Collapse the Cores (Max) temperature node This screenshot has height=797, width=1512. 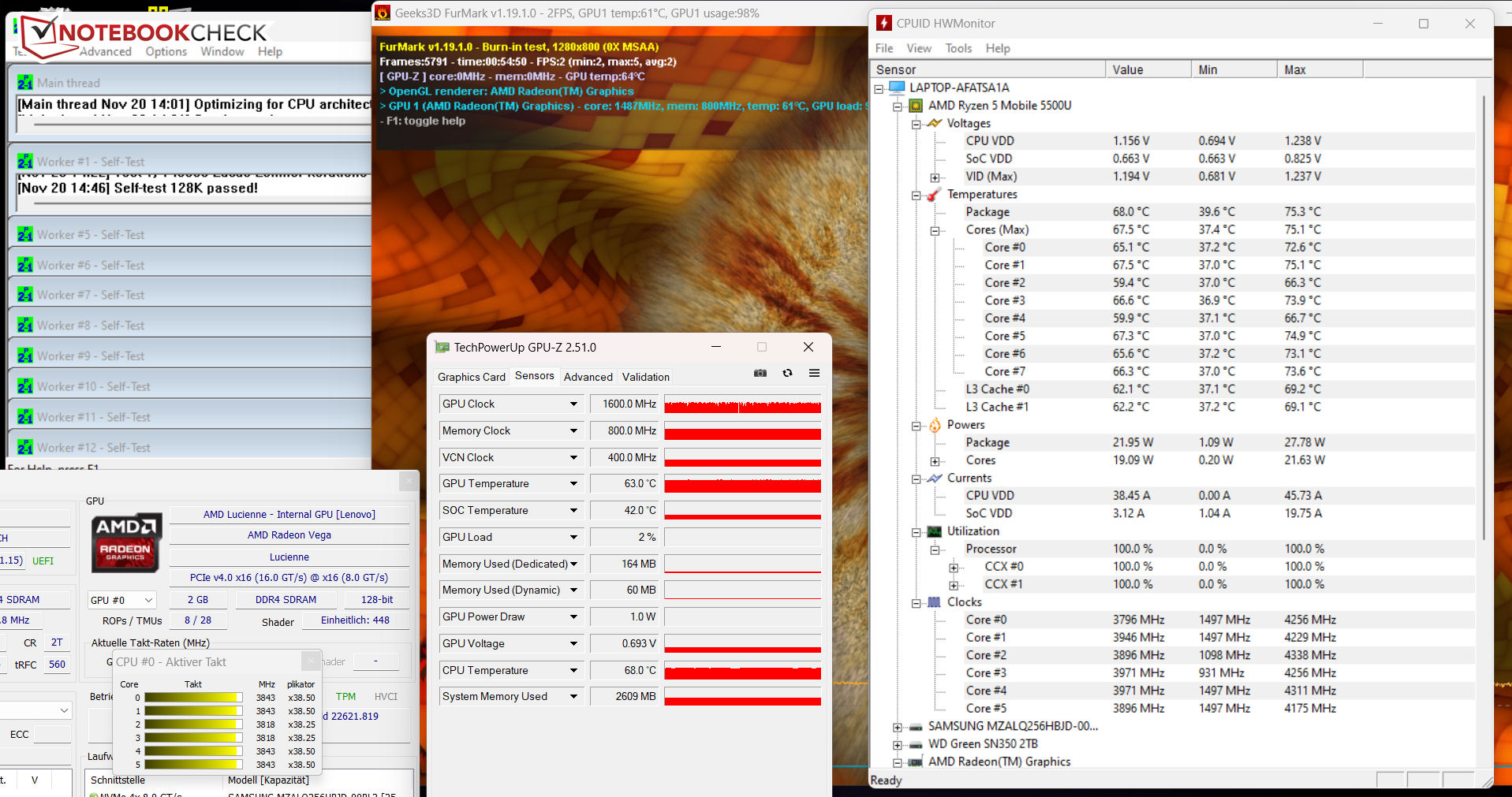pyautogui.click(x=935, y=231)
